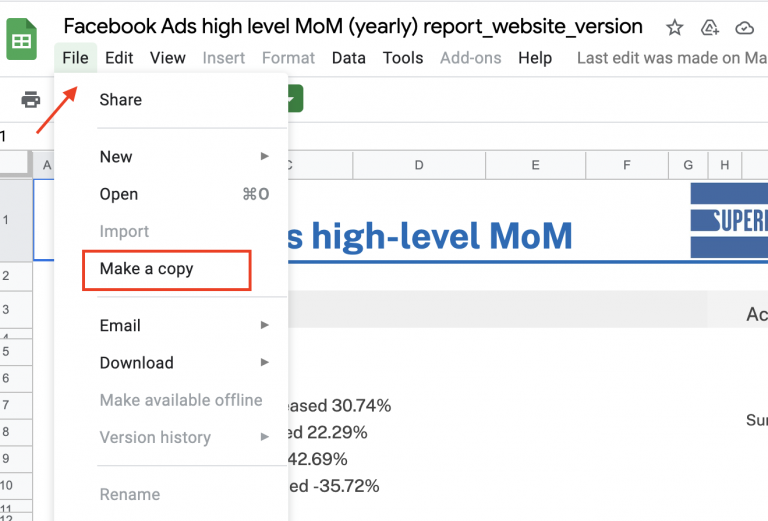Click the move to Drive folder icon
This screenshot has height=521, width=768.
710,28
